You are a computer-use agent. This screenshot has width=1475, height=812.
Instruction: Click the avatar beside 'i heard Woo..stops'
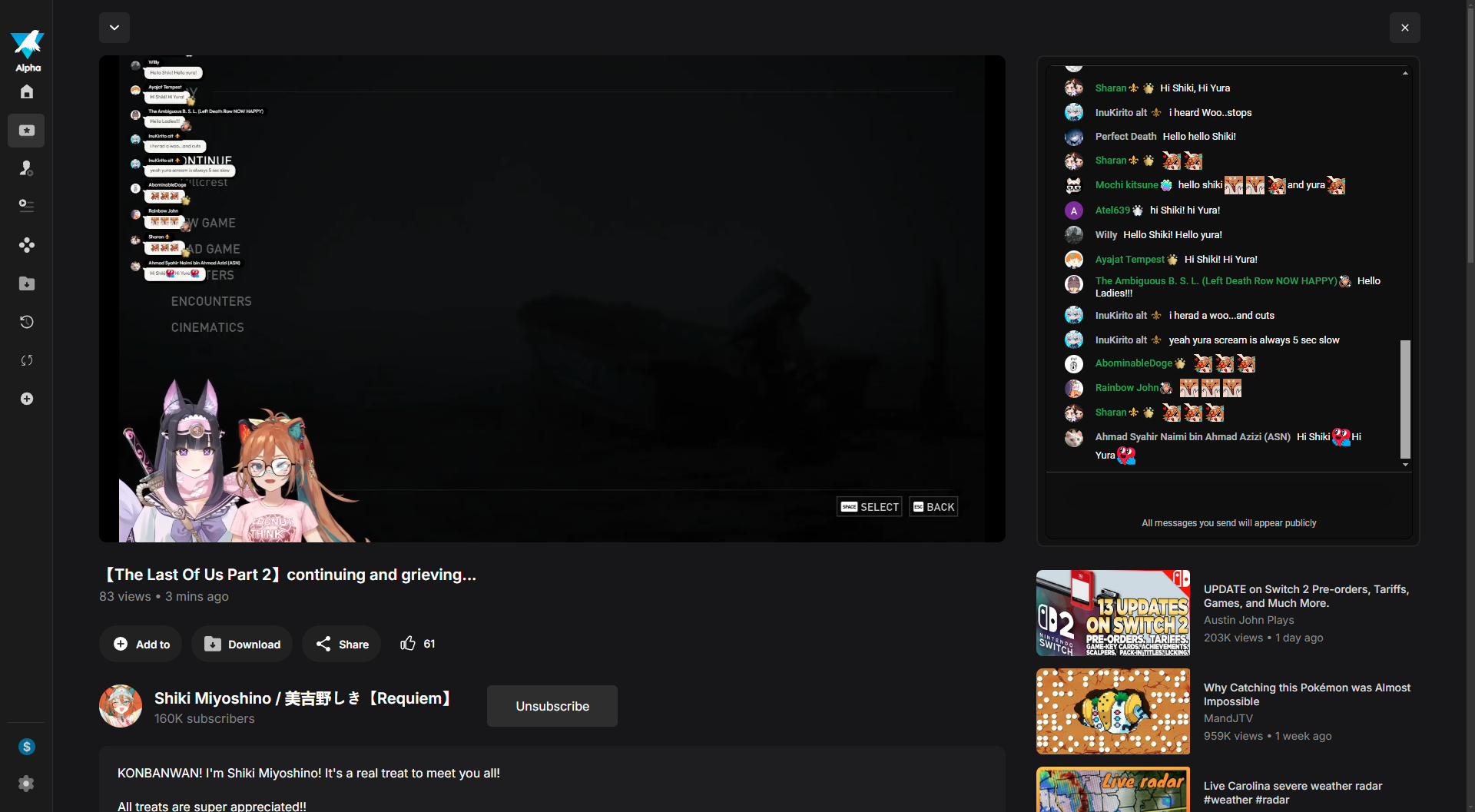(1074, 113)
